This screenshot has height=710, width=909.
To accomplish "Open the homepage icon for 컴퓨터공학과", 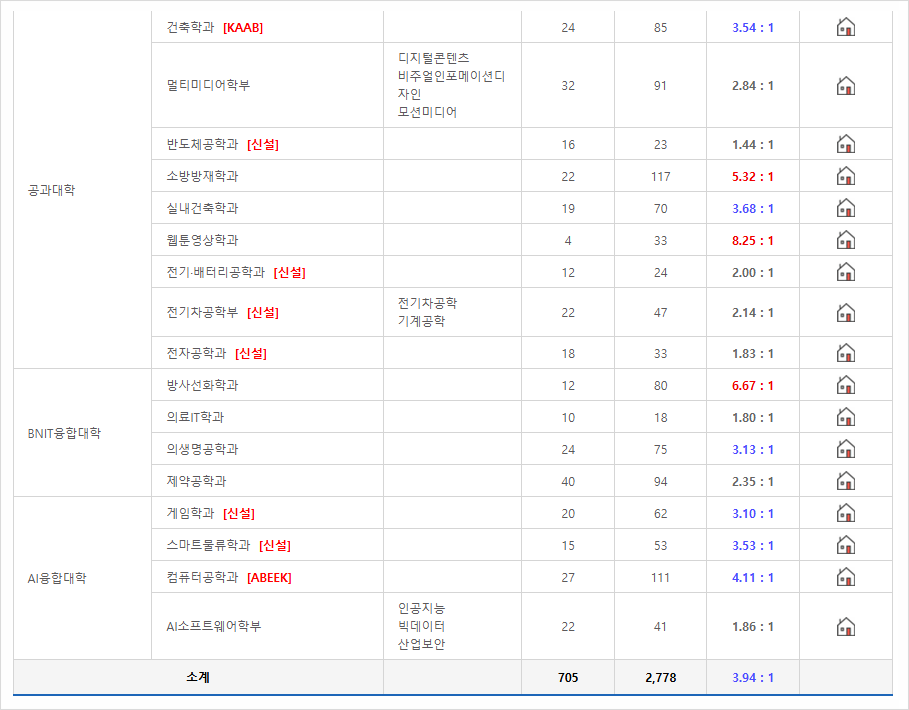I will [x=846, y=577].
